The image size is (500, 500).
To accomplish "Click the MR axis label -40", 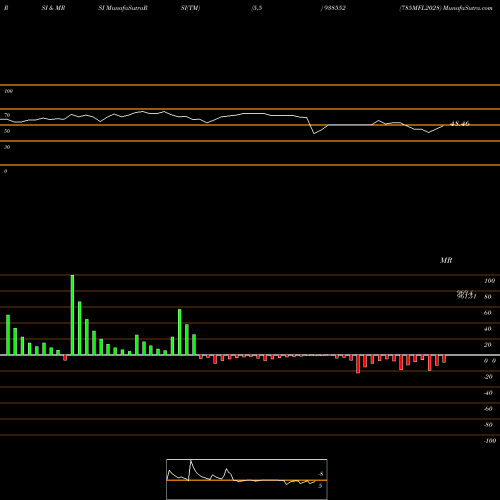I will coord(488,393).
